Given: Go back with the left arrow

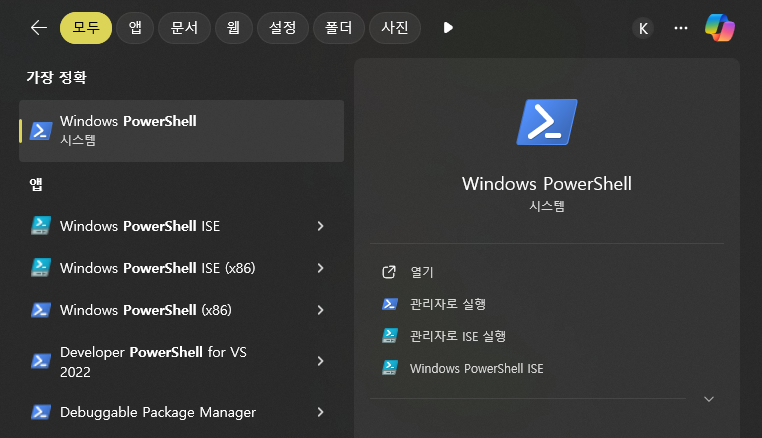Looking at the screenshot, I should tap(39, 28).
